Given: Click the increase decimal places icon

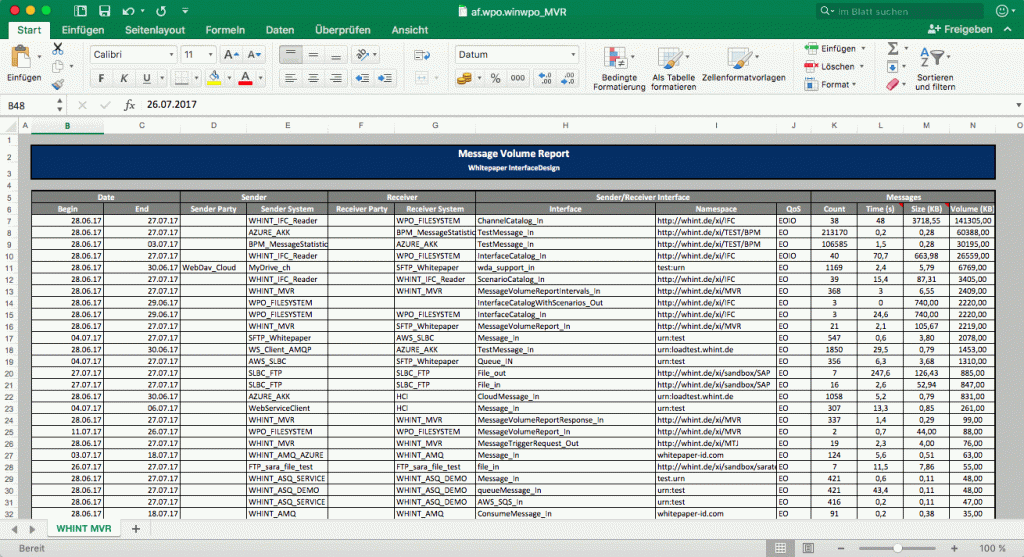Looking at the screenshot, I should pos(545,78).
